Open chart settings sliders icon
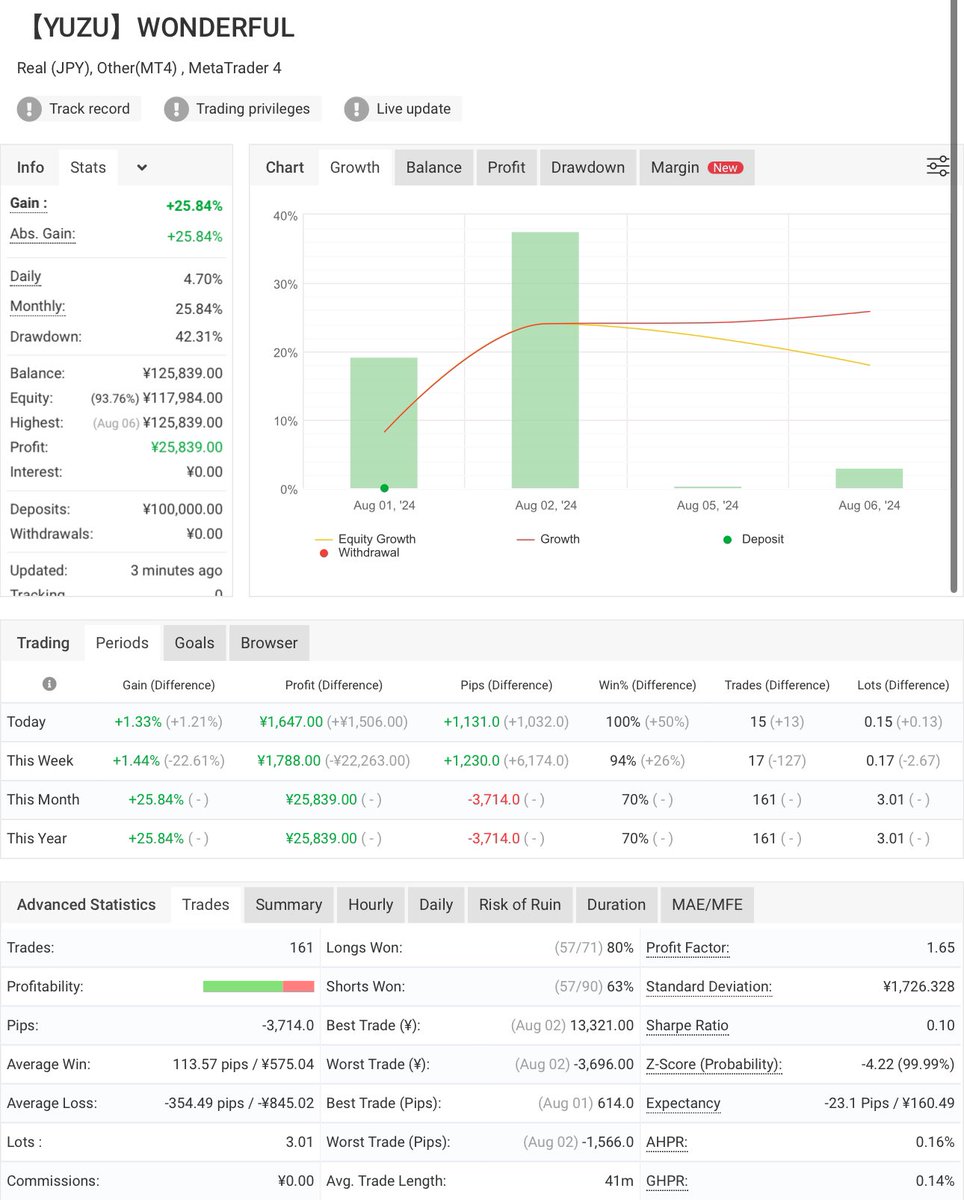 938,167
